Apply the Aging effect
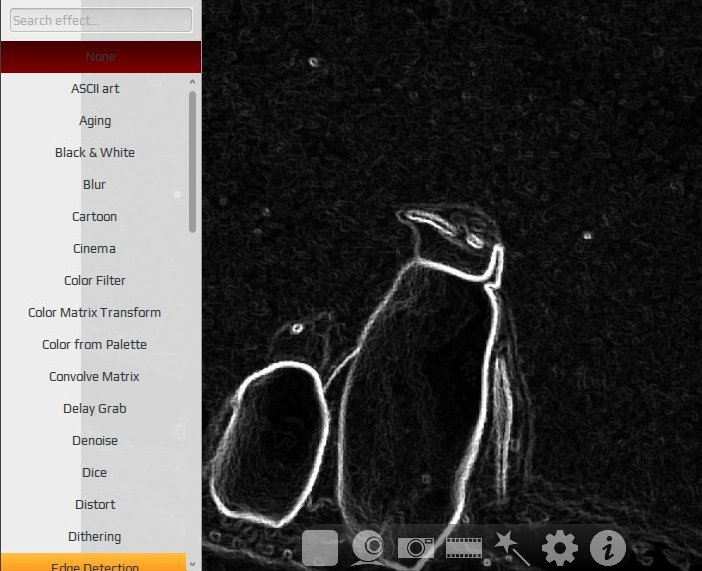The image size is (702, 571). click(x=95, y=121)
